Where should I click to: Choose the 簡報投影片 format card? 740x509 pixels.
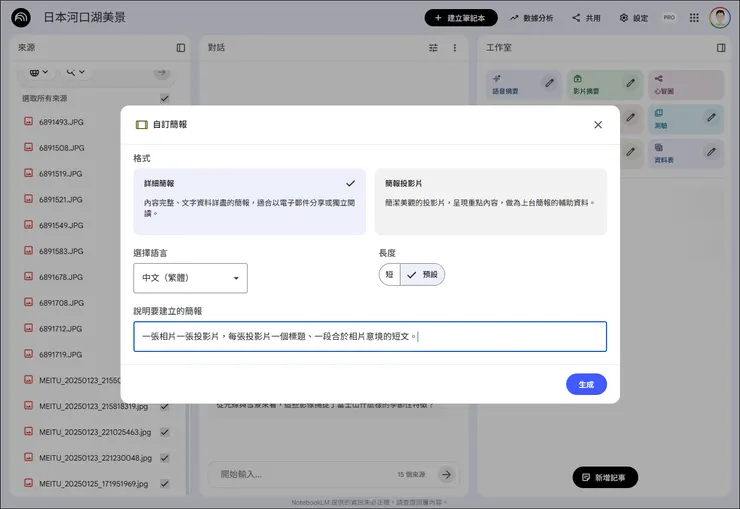coord(490,201)
